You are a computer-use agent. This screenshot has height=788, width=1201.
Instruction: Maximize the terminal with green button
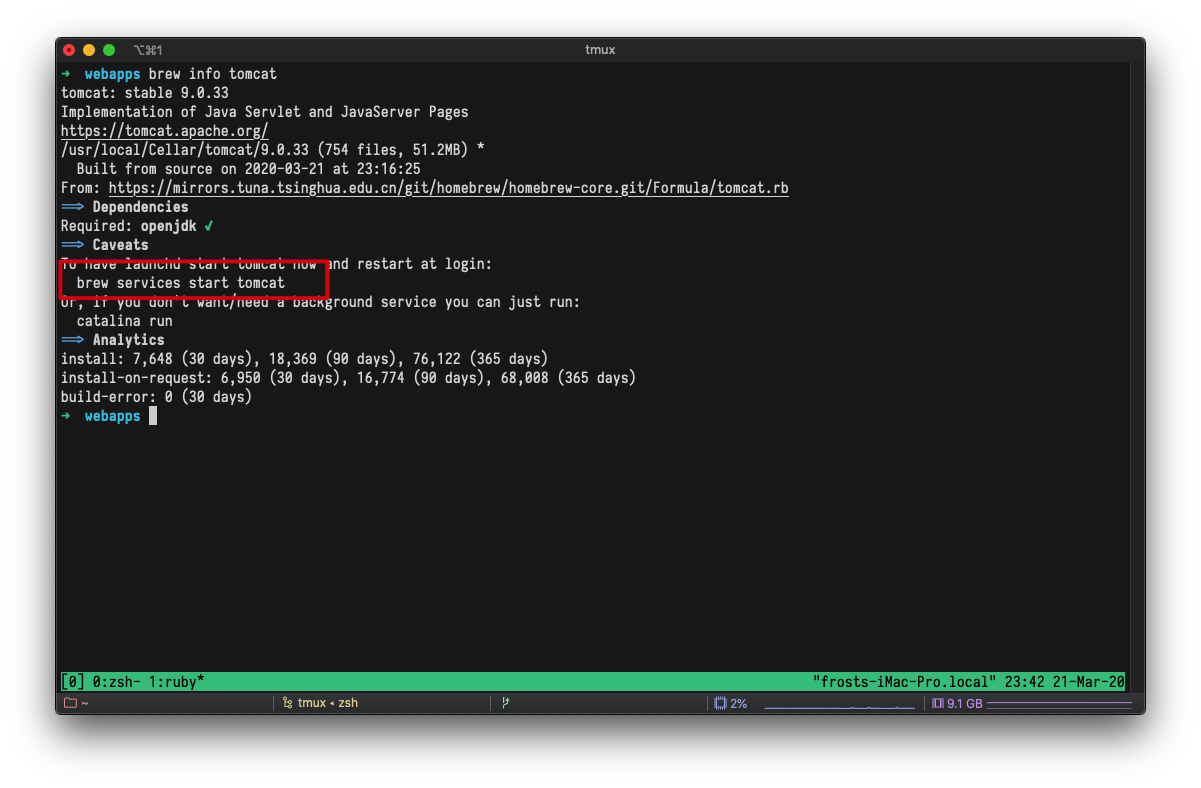pyautogui.click(x=109, y=49)
